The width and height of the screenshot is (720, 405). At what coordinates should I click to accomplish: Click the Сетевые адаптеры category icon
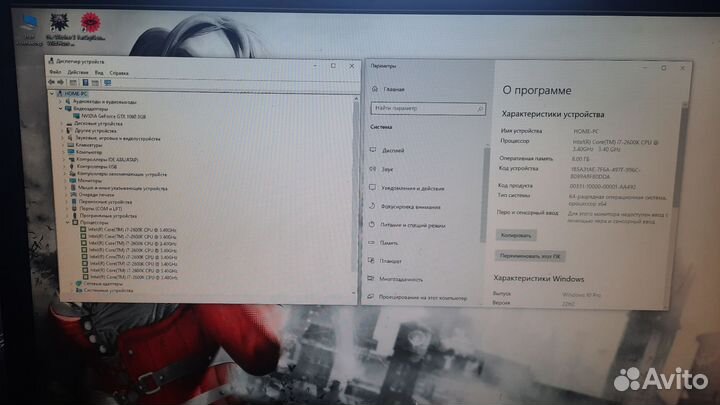(79, 283)
